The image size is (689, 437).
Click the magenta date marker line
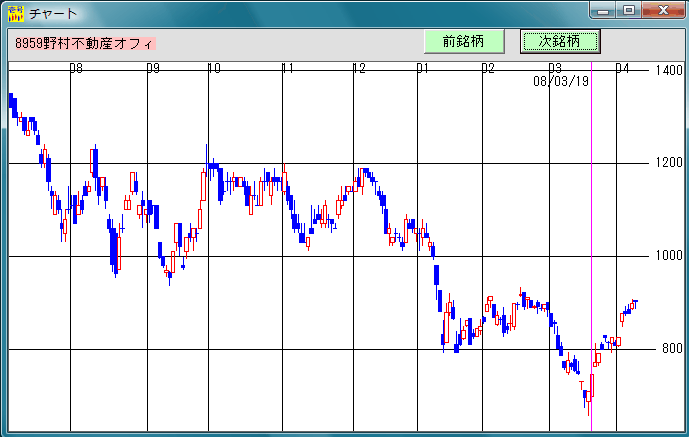click(591, 246)
